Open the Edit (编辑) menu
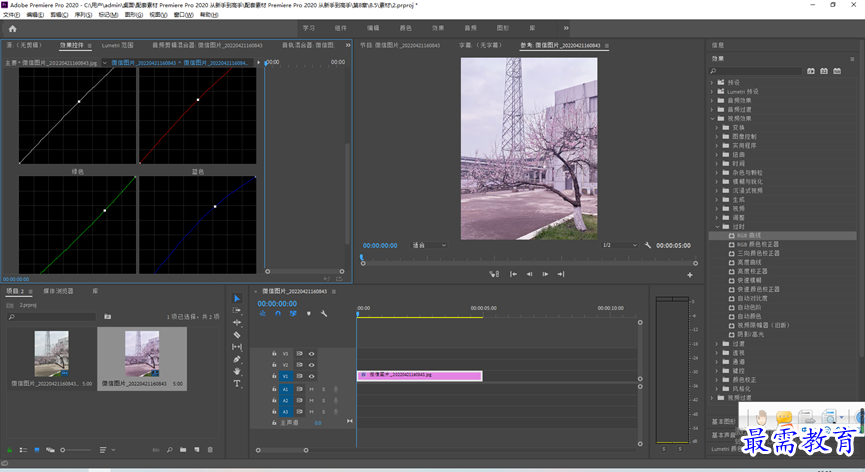 click(x=35, y=15)
